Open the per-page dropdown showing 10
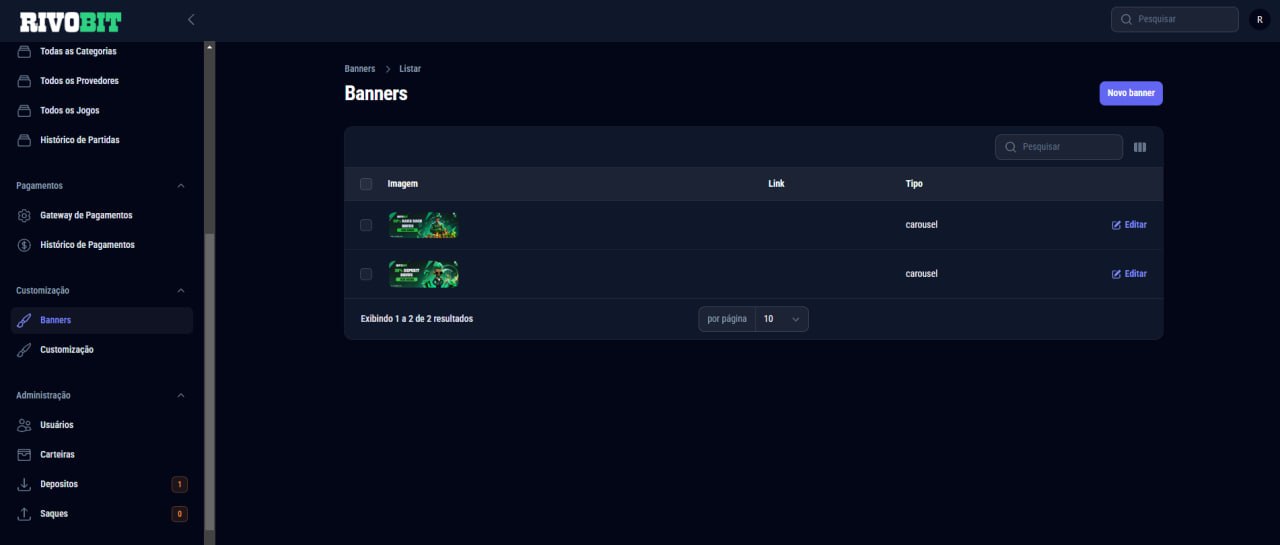 click(x=781, y=319)
